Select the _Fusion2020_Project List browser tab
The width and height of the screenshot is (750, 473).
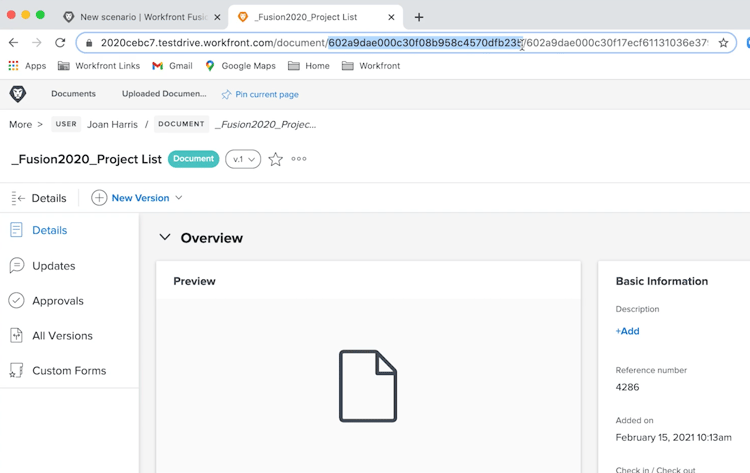pos(306,17)
